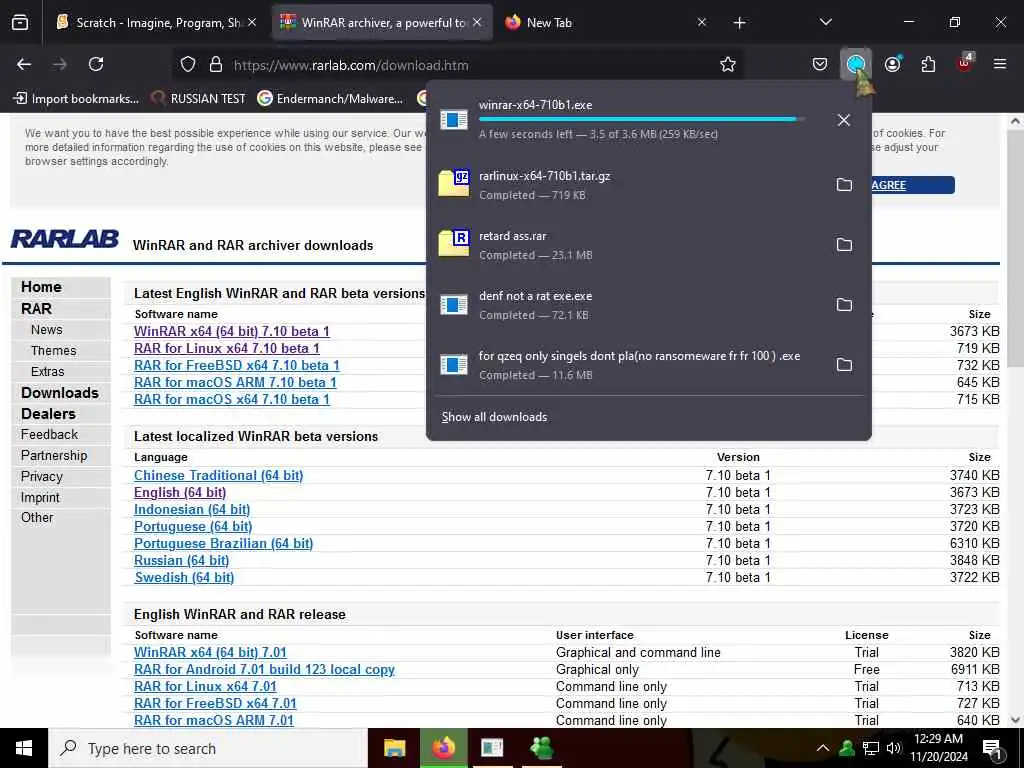This screenshot has width=1024, height=768.
Task: Open the Firefox application menu
Action: [1000, 65]
